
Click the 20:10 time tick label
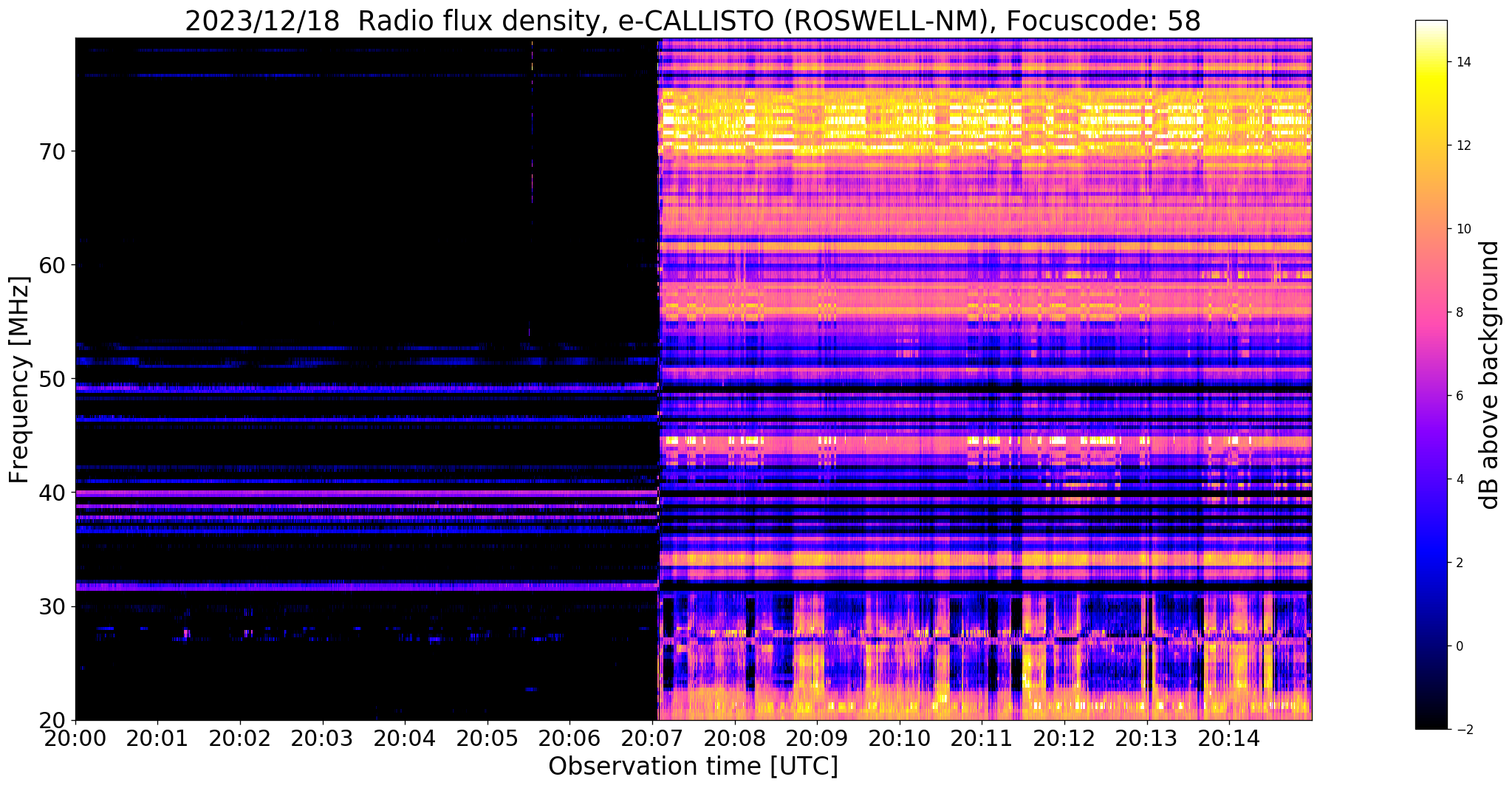pos(900,737)
